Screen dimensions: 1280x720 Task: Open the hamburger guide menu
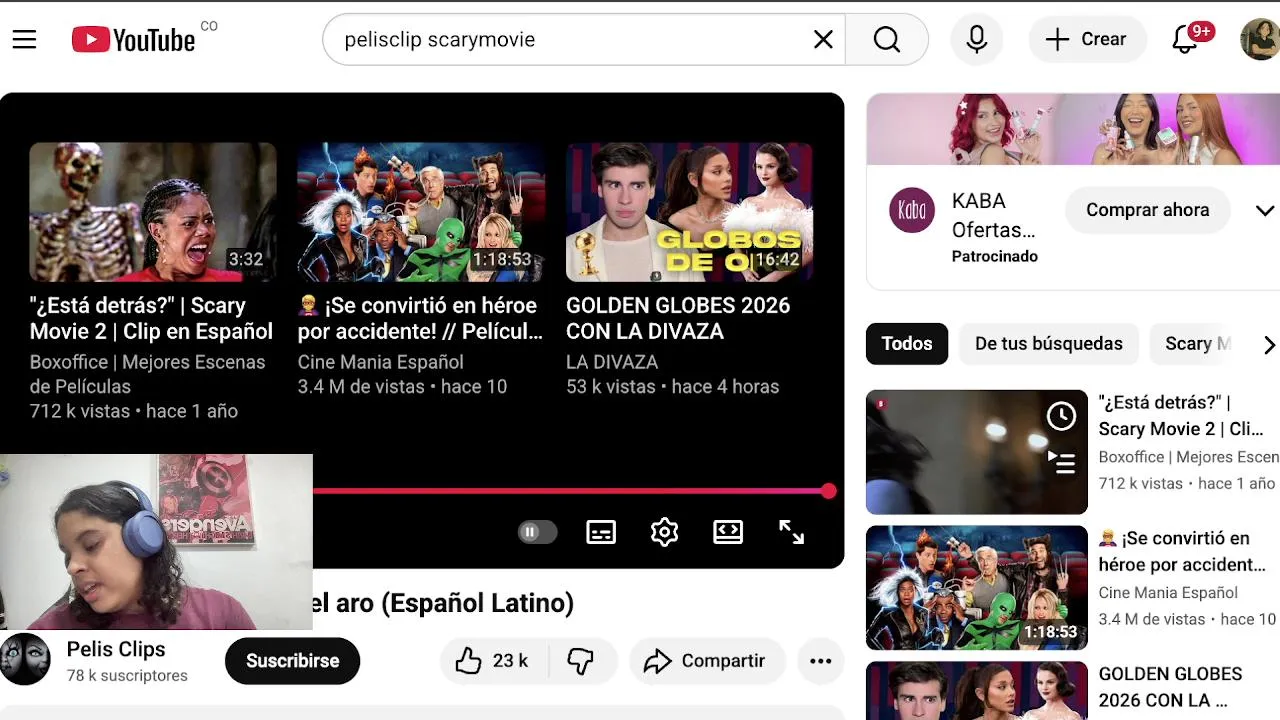coord(25,39)
